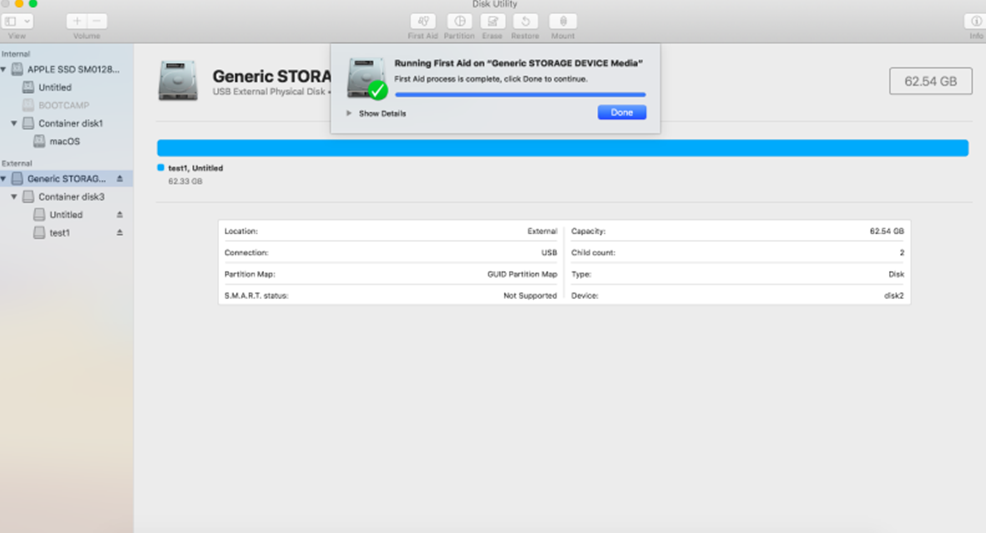Click the "External" location value
This screenshot has height=533, width=986.
(542, 231)
